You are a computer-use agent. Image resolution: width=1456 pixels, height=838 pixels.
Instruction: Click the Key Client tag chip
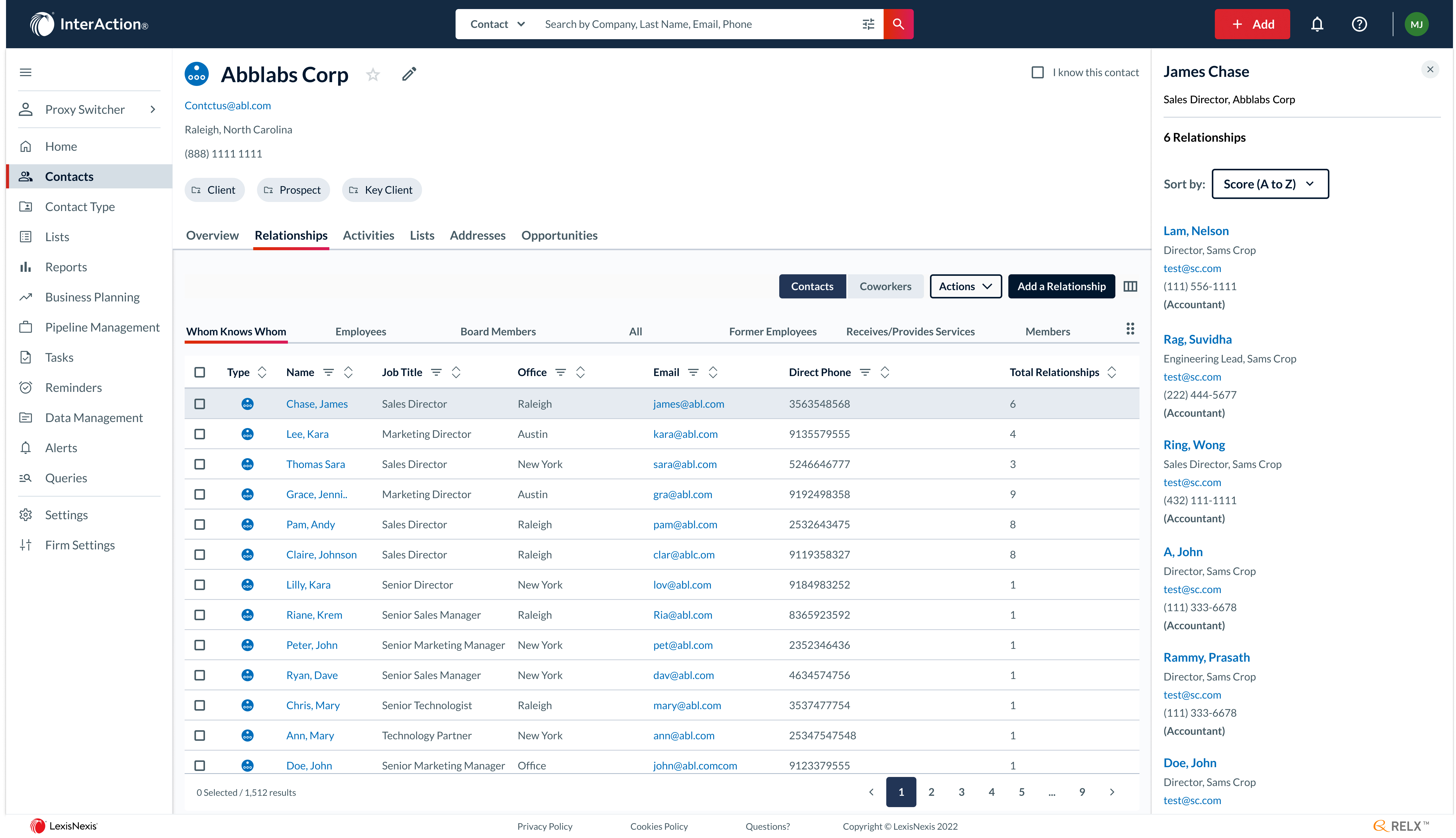tap(382, 190)
